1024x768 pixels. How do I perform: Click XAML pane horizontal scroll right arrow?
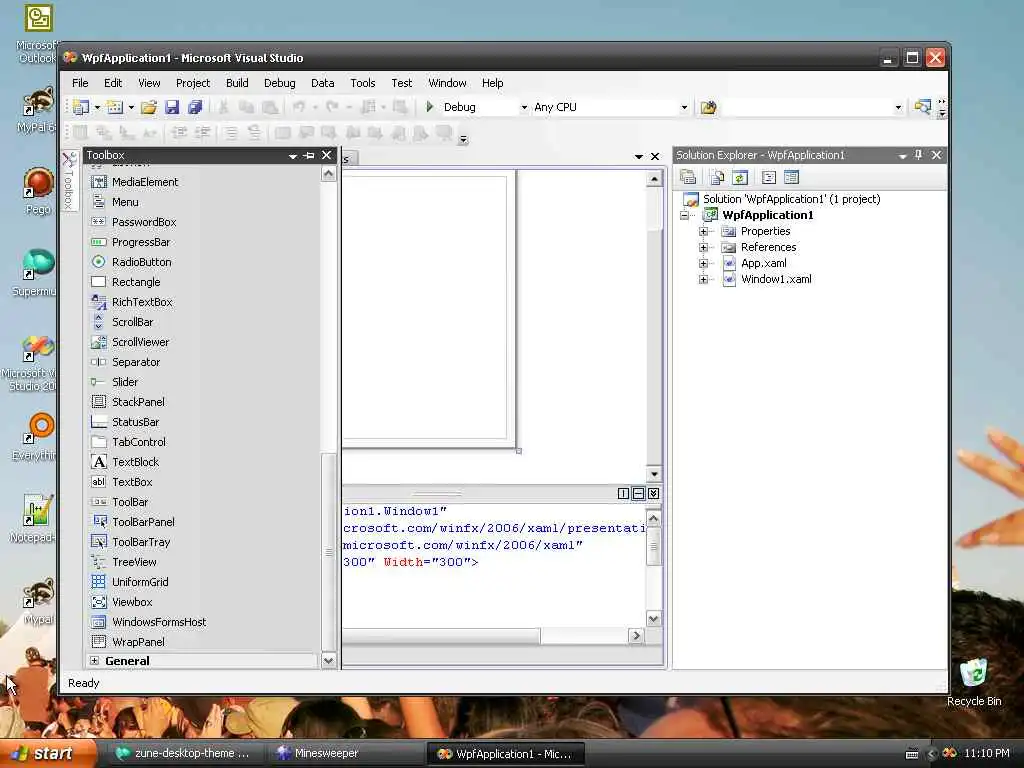[636, 635]
